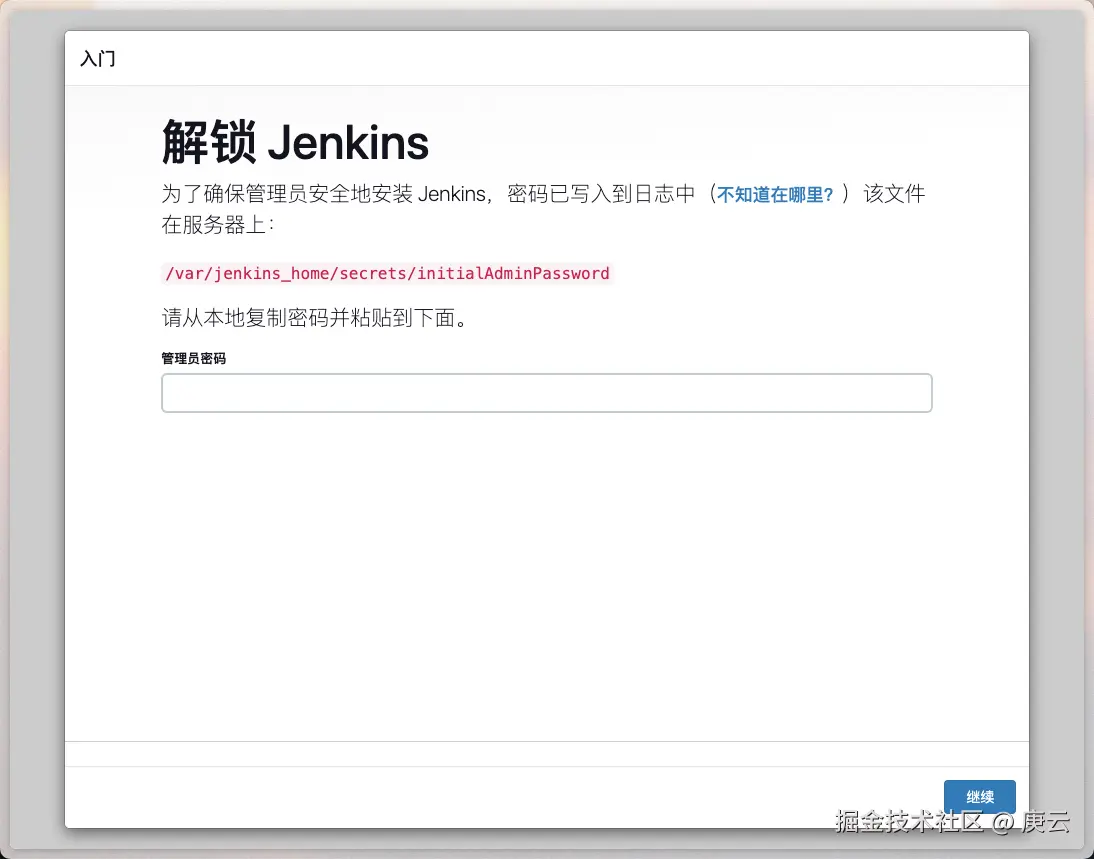Click the 管理员密码 password input field

[x=546, y=393]
